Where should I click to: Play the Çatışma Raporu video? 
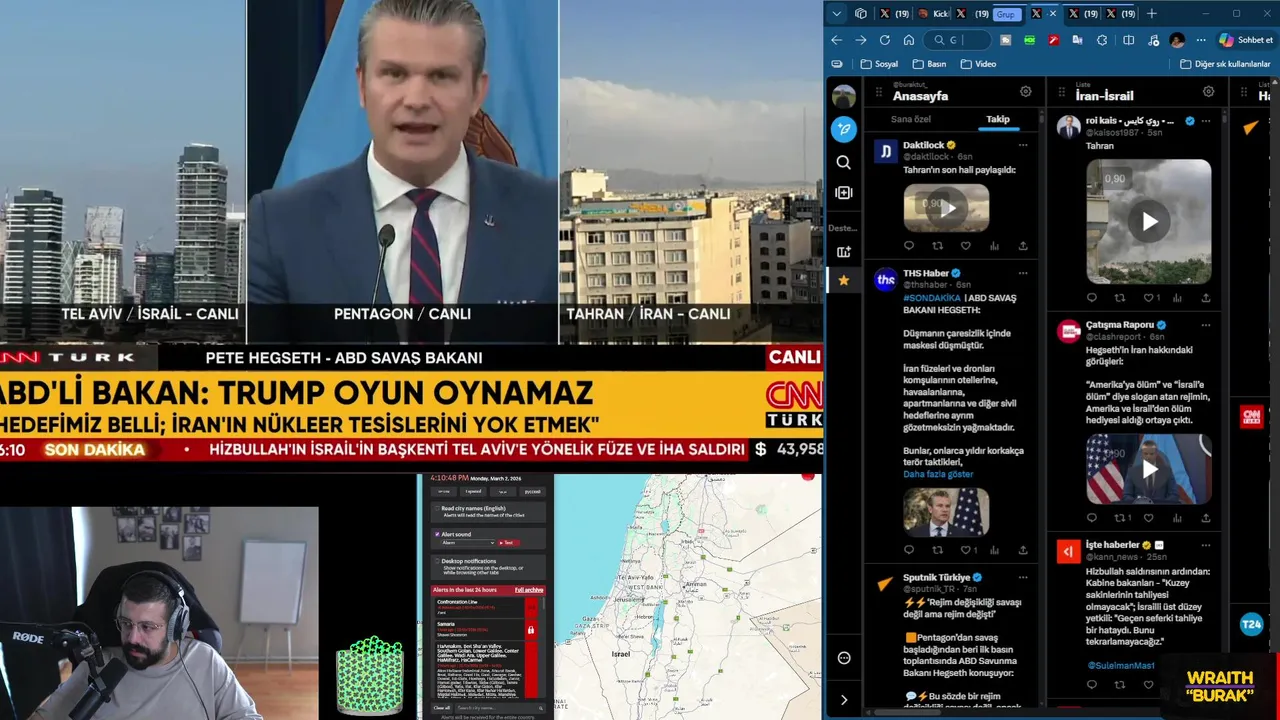click(x=1149, y=469)
